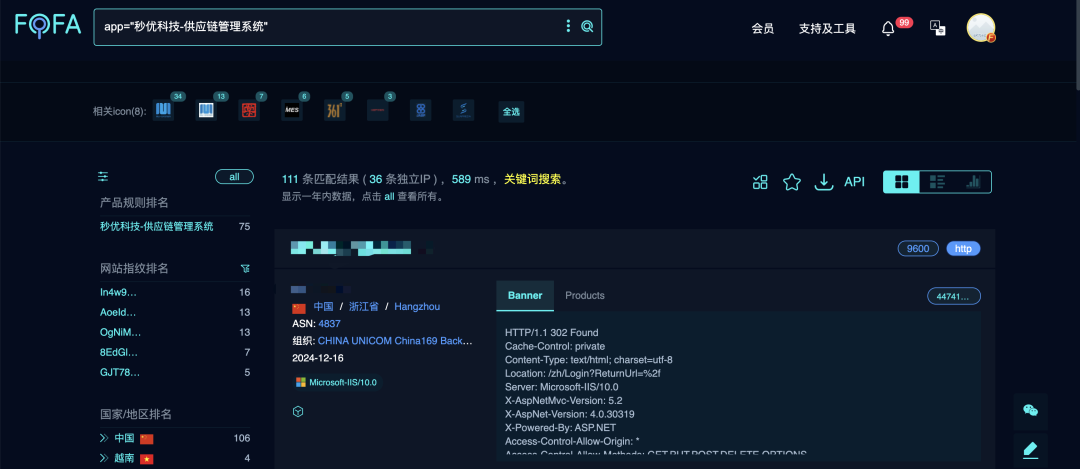
Task: Click the 'all' pill button in sidebar
Action: [234, 177]
